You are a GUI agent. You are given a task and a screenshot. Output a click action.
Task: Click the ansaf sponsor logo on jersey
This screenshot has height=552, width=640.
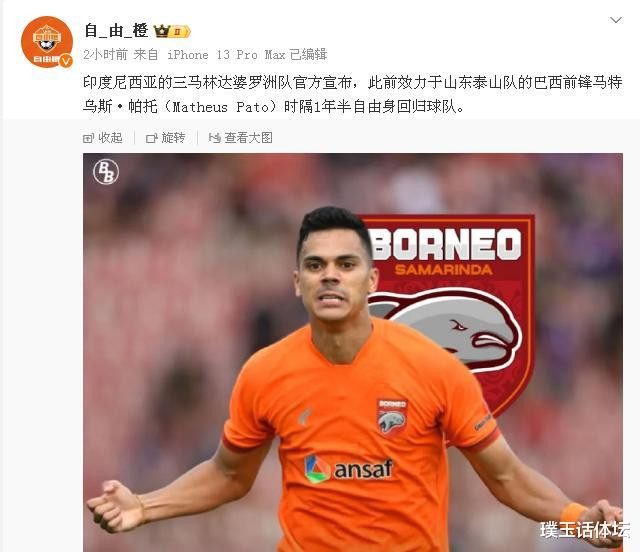[x=349, y=469]
